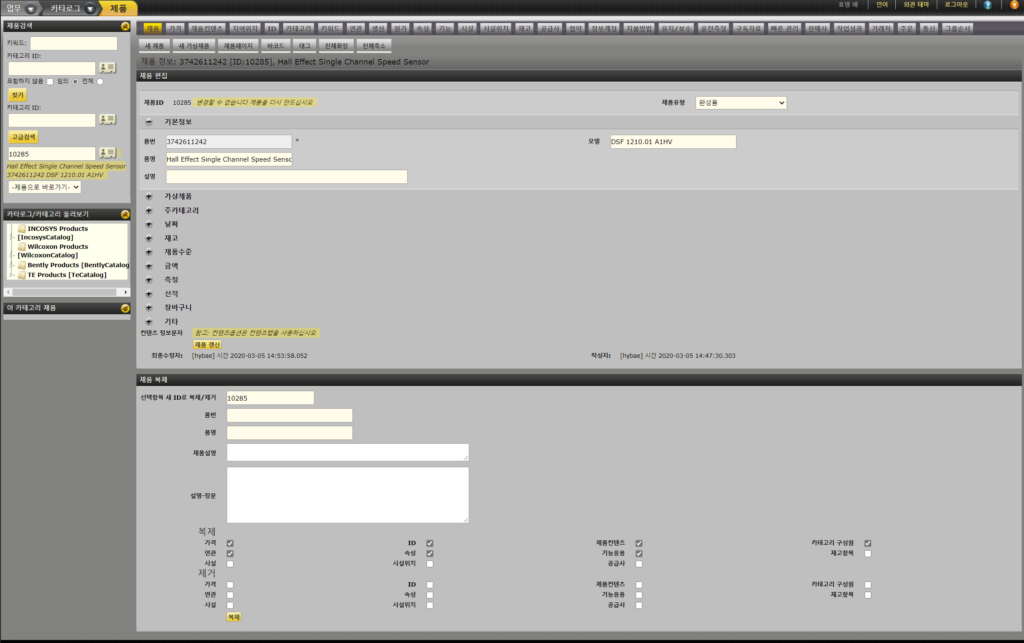Open the 카타로그 menu in the top bar

pos(74,8)
